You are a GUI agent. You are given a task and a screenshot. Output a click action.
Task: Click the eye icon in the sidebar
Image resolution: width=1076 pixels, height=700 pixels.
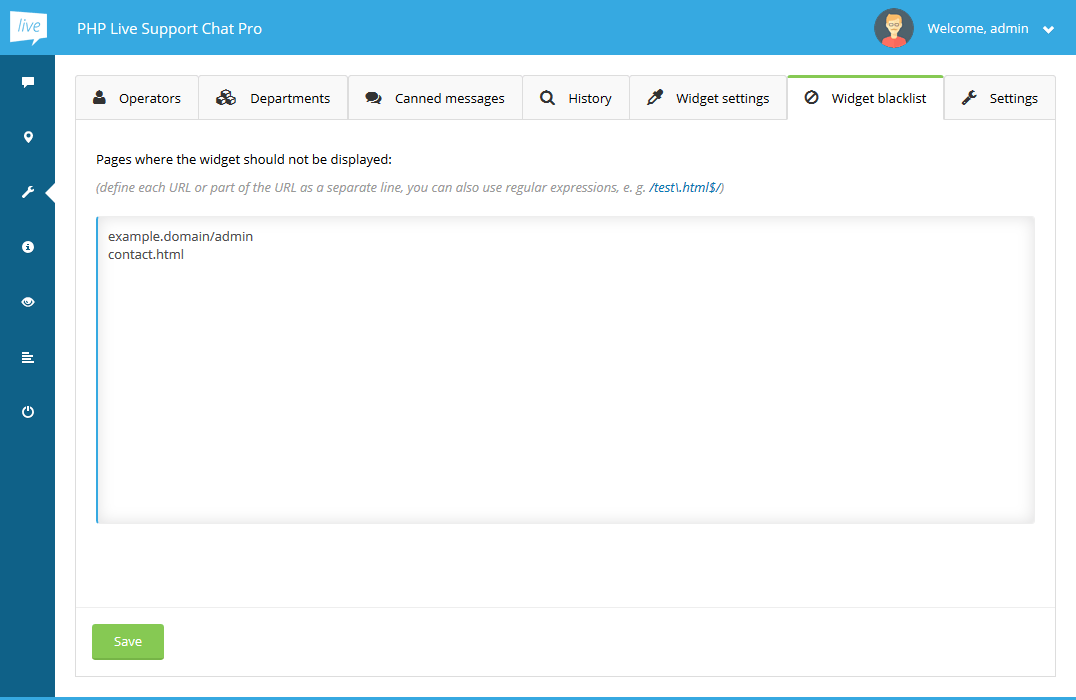[28, 302]
